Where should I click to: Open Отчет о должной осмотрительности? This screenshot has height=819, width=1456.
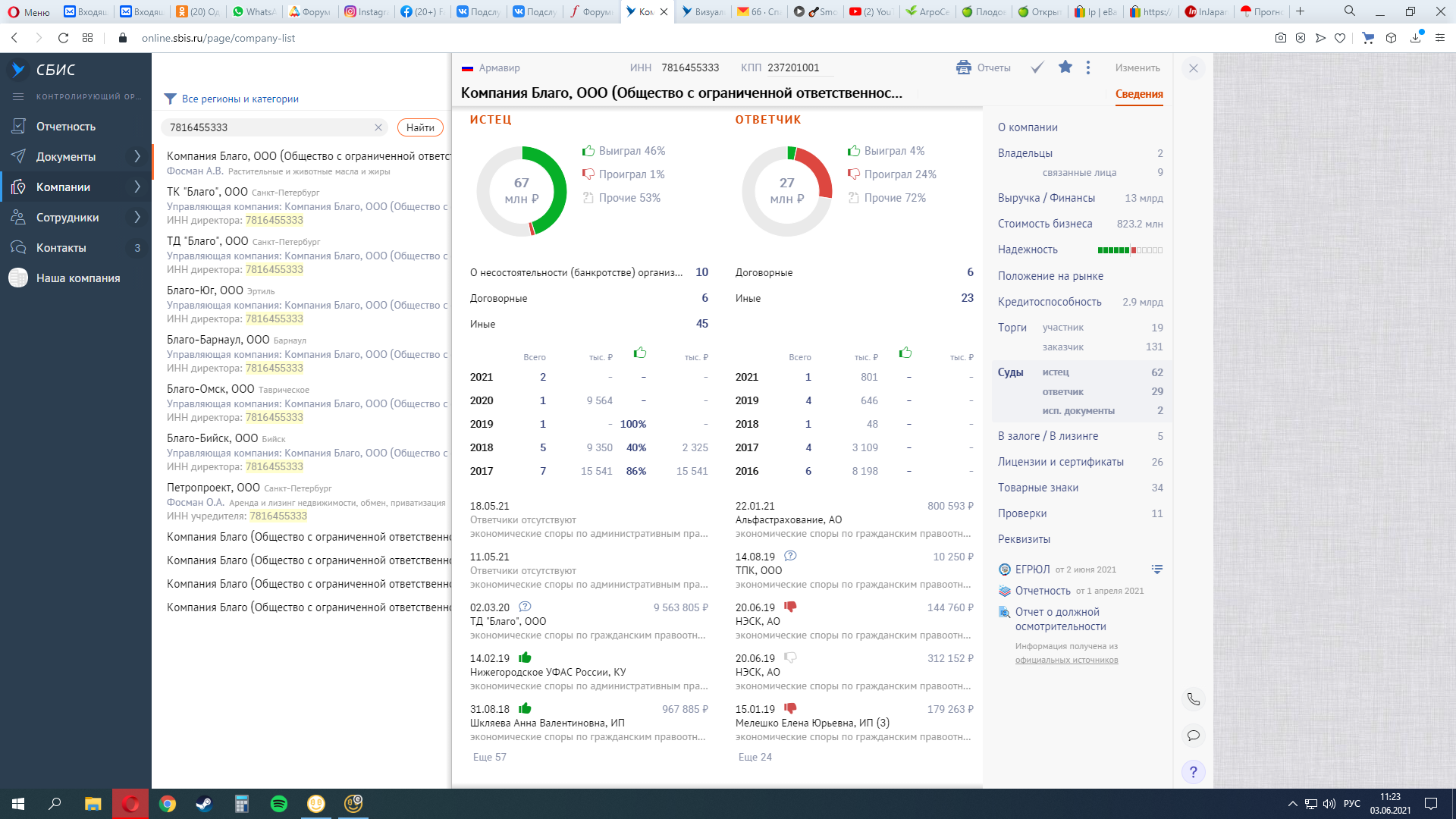point(1060,619)
